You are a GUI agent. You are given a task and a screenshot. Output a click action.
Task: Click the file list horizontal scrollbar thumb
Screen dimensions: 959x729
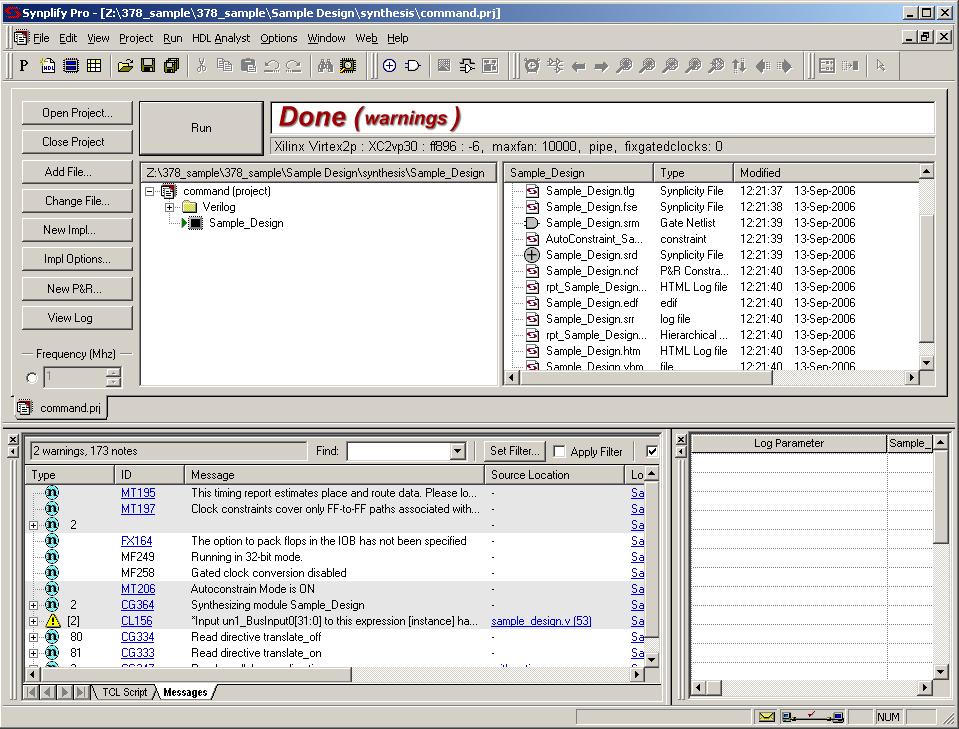[x=646, y=378]
